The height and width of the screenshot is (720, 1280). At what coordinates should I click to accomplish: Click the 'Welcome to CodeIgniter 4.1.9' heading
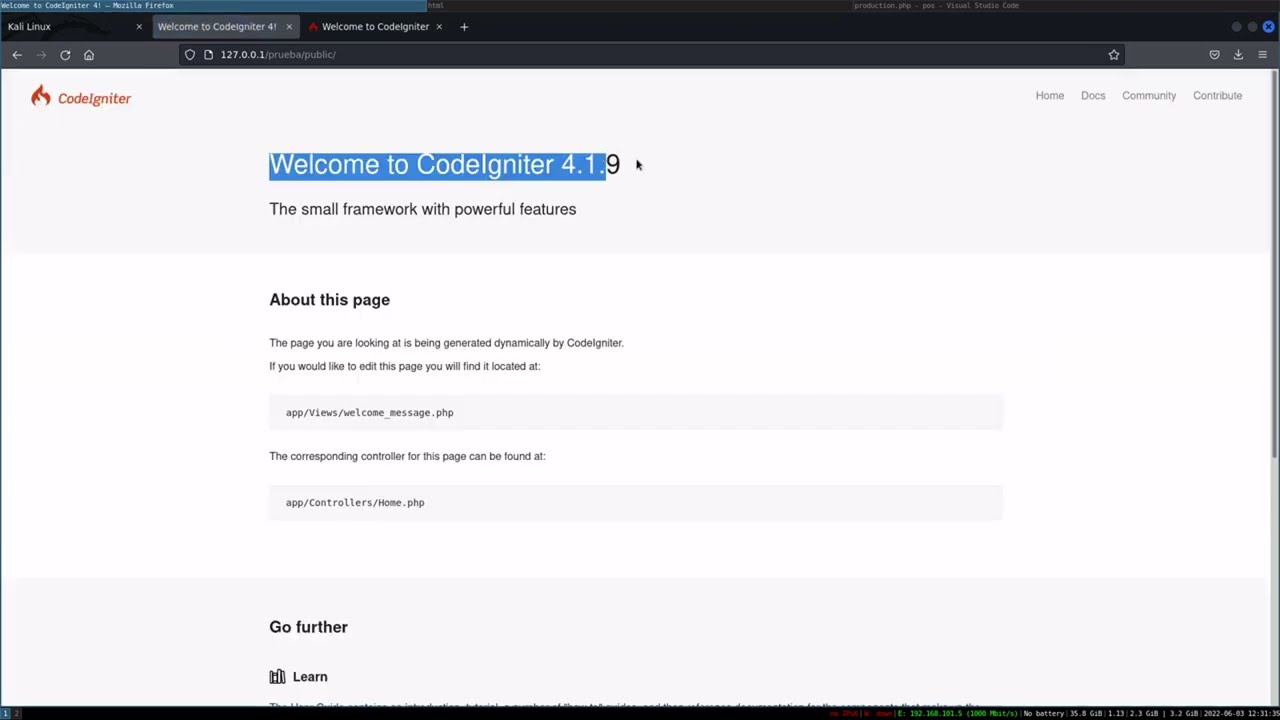(x=444, y=165)
